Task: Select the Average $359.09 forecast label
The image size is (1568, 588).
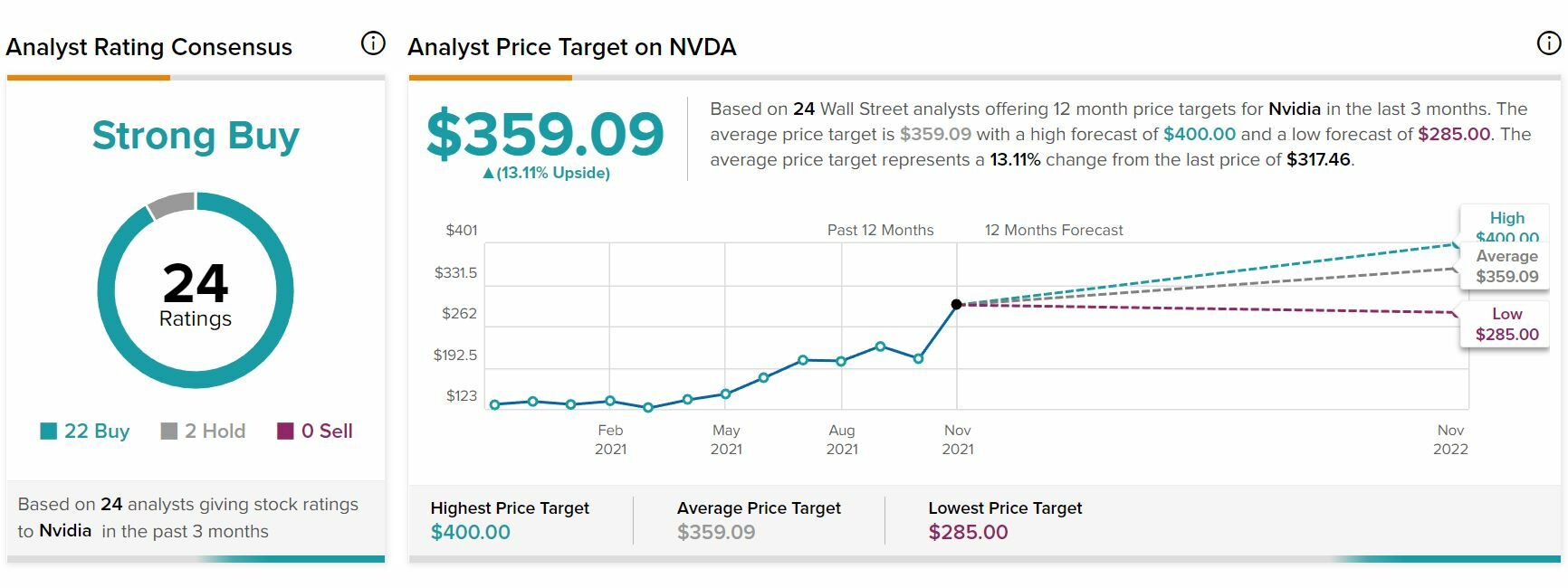Action: click(x=1506, y=267)
